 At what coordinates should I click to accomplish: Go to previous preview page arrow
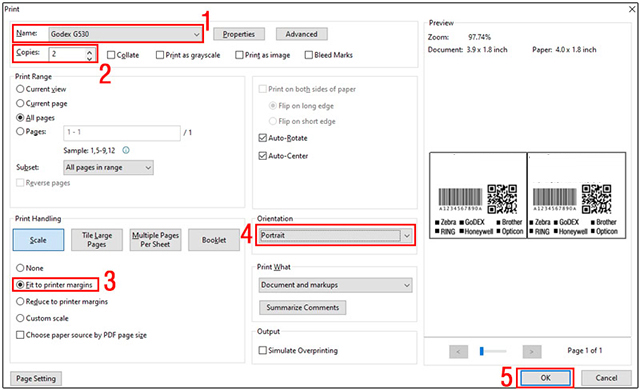tap(458, 351)
